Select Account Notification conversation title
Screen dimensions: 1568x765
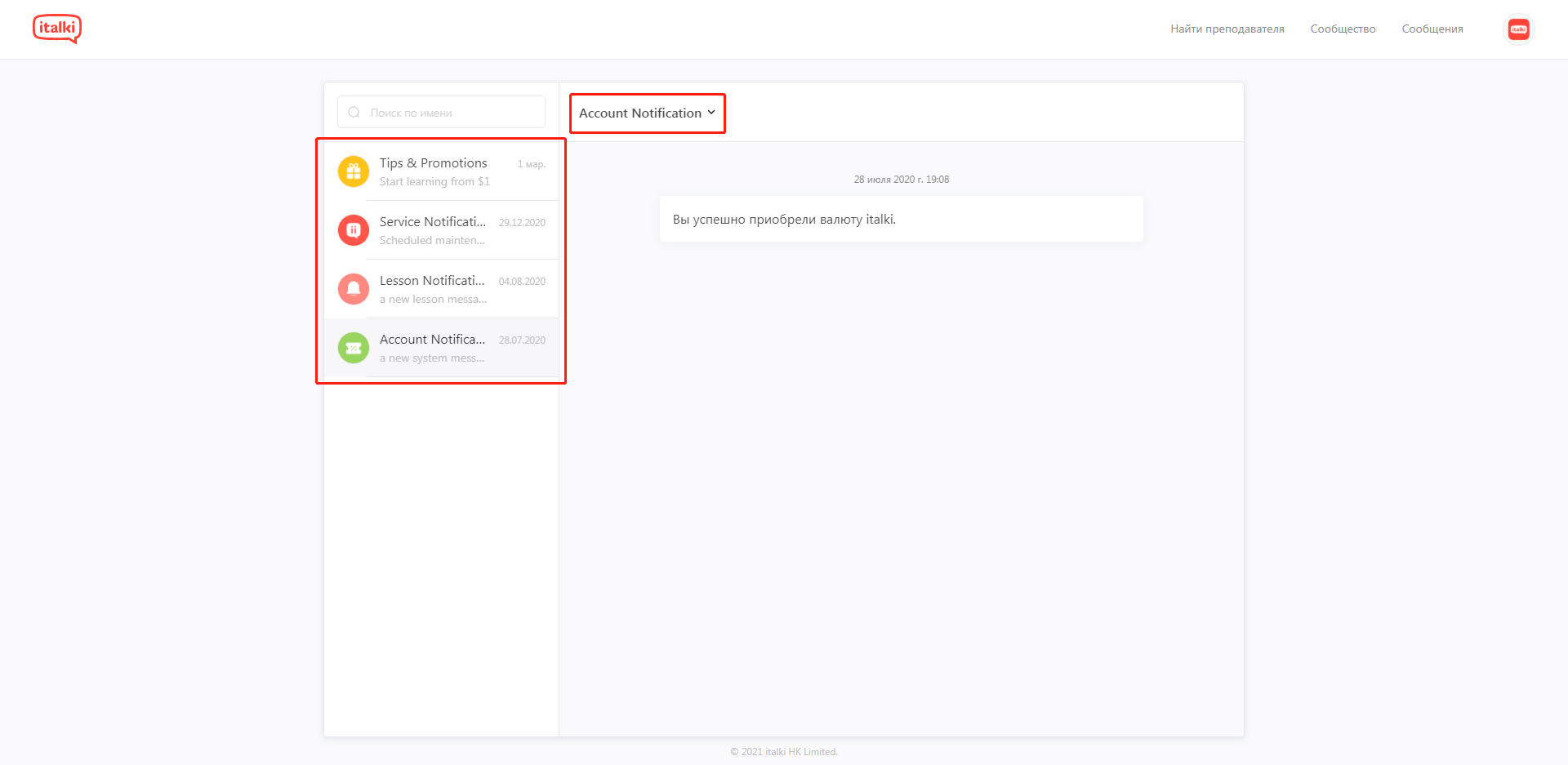coord(432,340)
